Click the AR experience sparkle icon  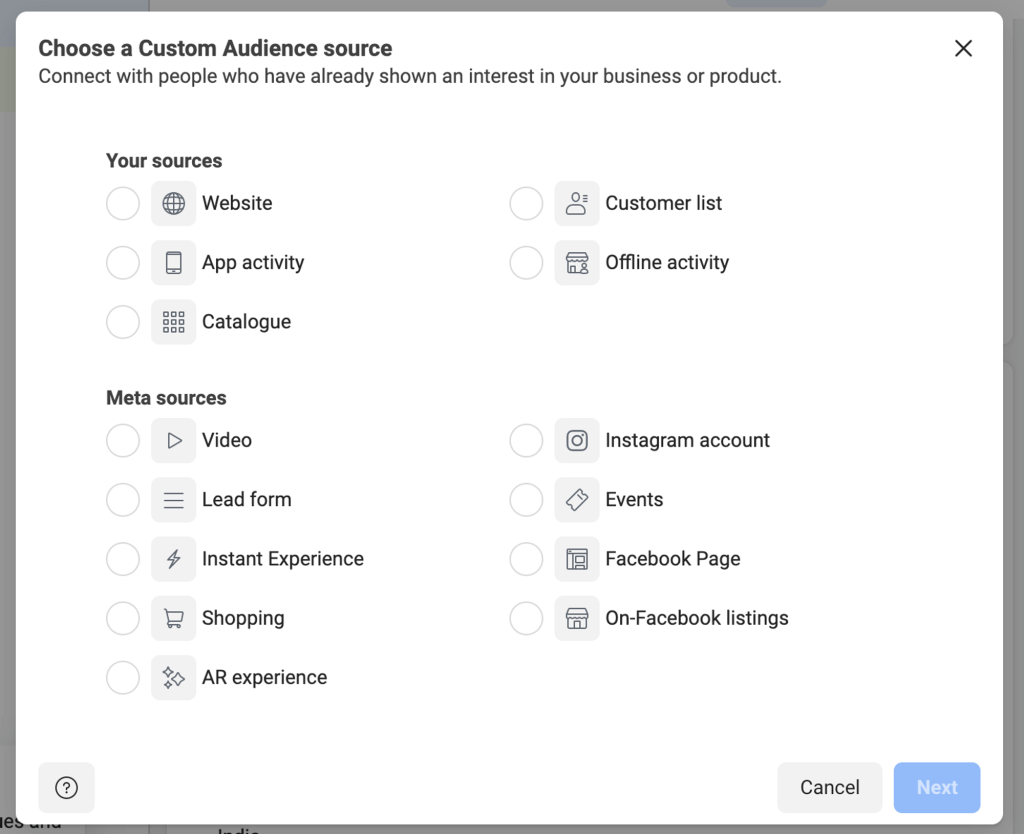click(173, 678)
